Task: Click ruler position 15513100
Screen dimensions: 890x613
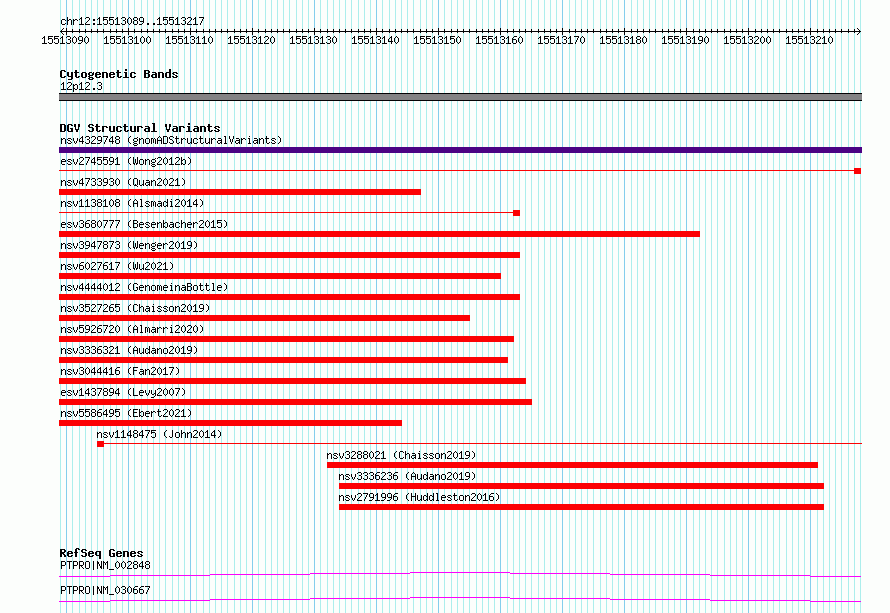Action: pyautogui.click(x=127, y=40)
